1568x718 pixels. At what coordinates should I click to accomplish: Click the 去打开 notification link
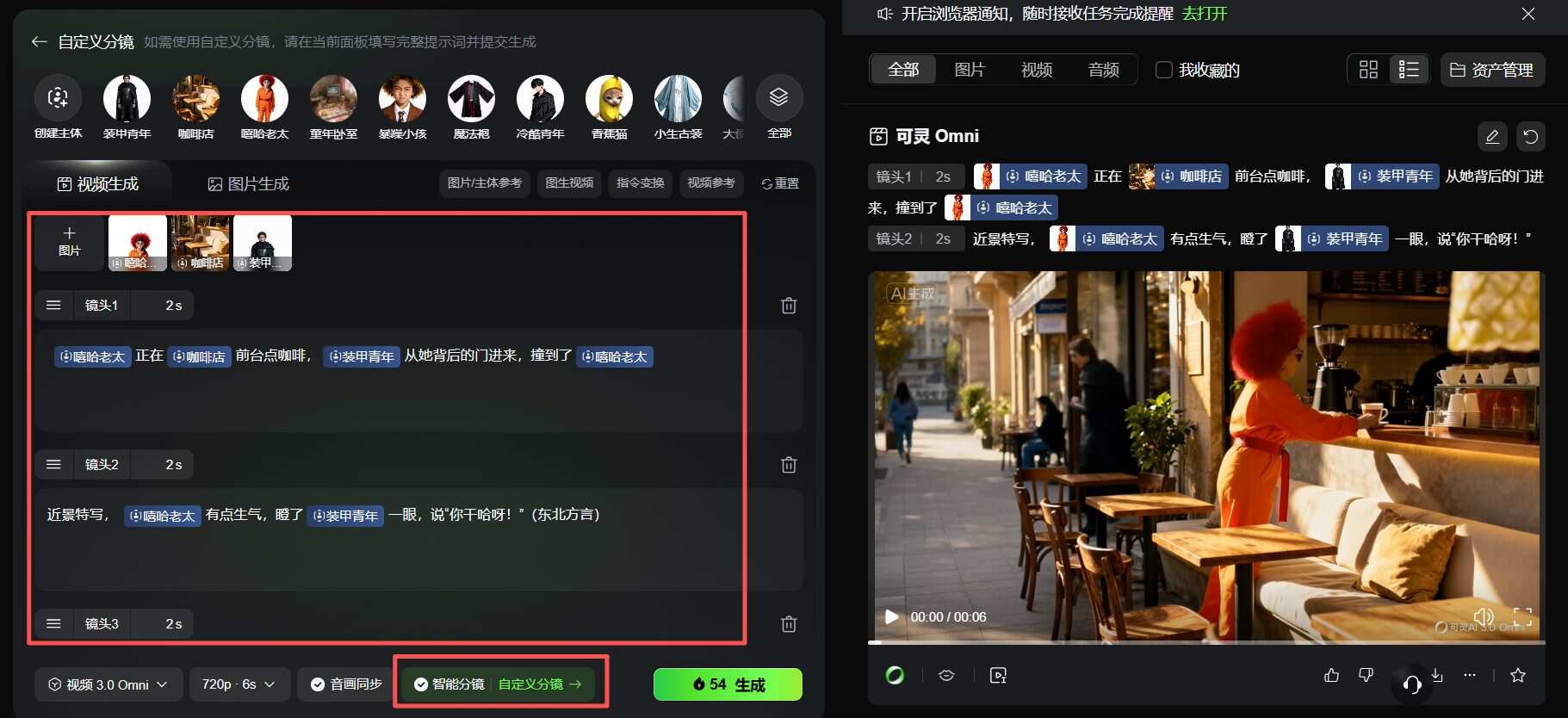click(1205, 14)
